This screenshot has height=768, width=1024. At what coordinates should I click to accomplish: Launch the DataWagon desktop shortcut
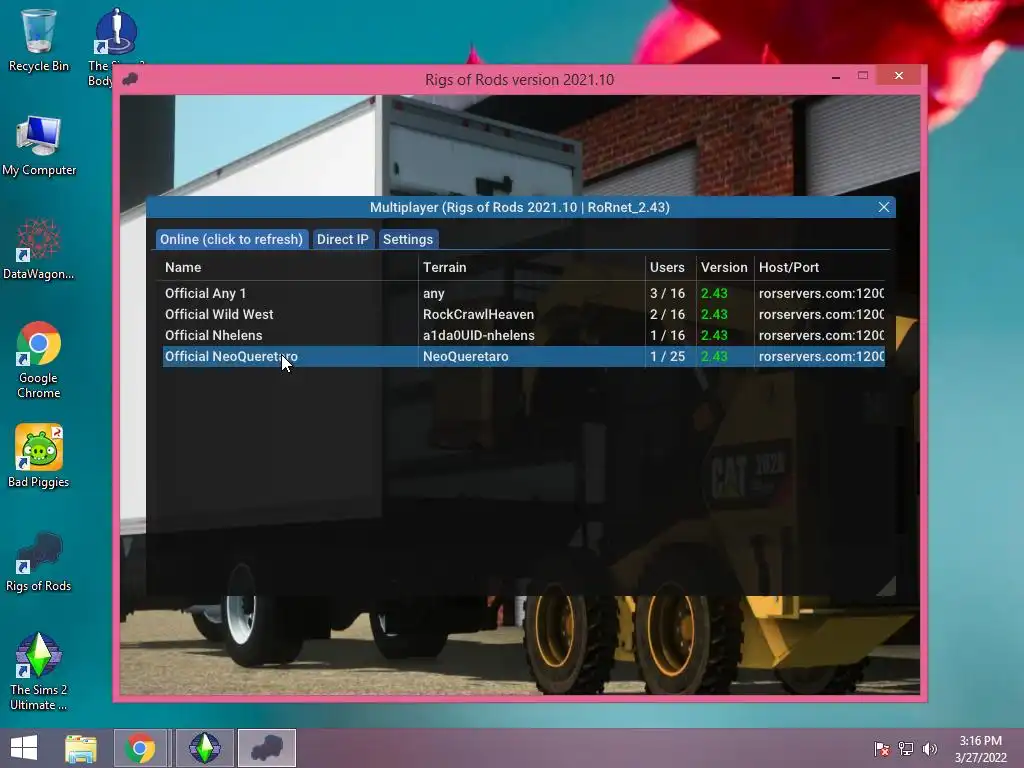[39, 249]
